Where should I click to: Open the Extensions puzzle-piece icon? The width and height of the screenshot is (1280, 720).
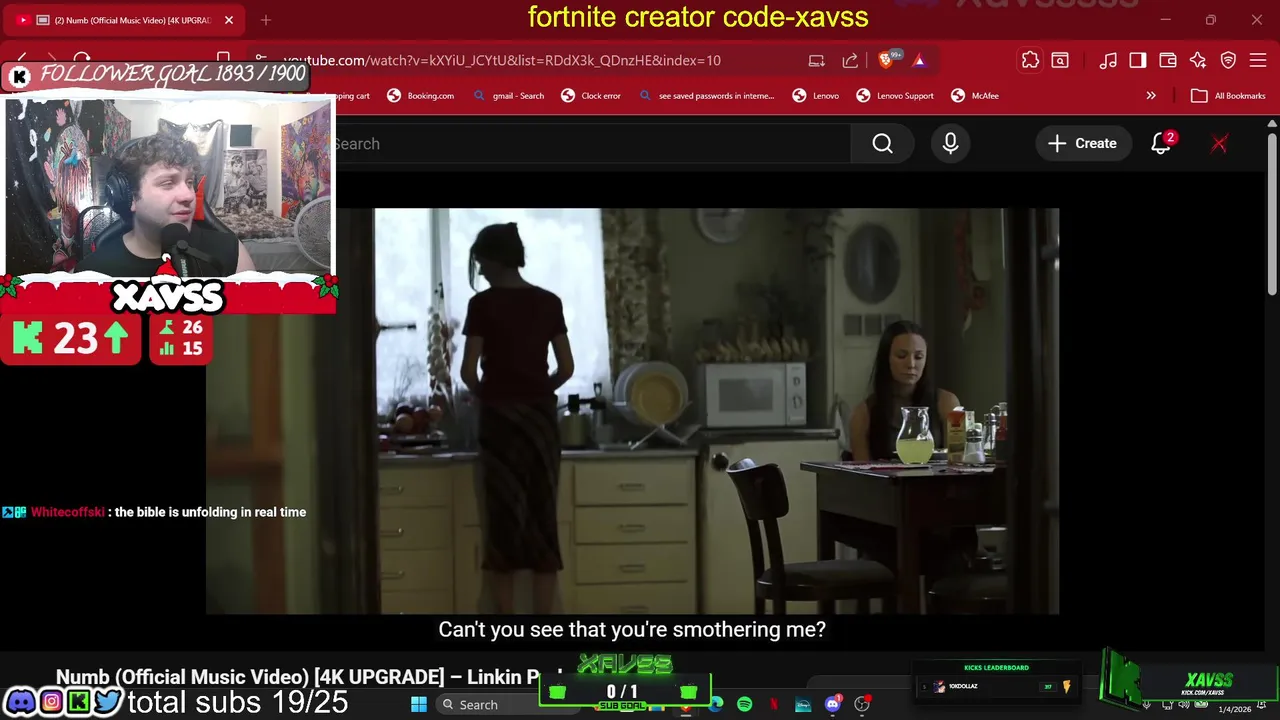click(x=1030, y=61)
